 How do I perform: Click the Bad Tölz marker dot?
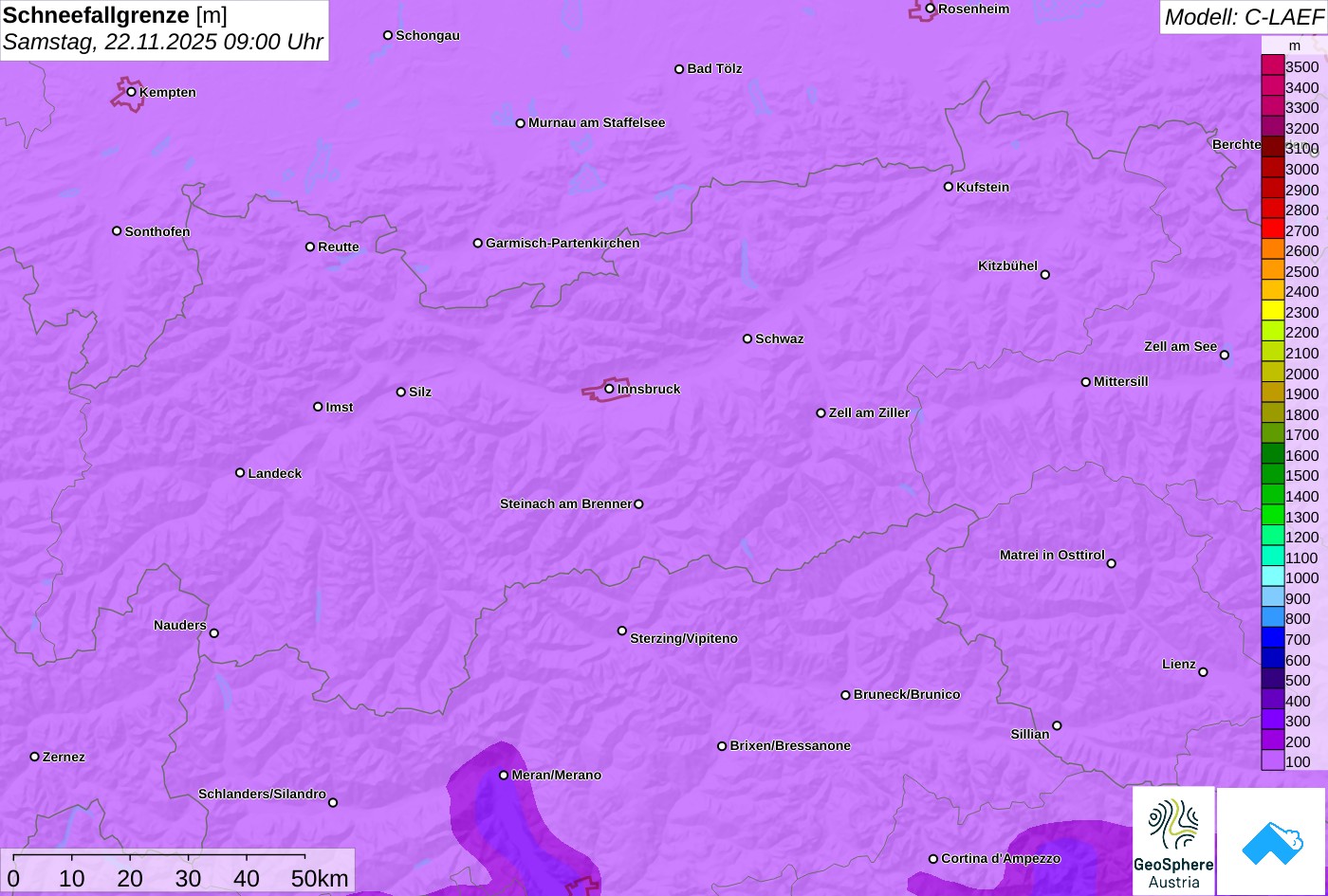coord(679,69)
